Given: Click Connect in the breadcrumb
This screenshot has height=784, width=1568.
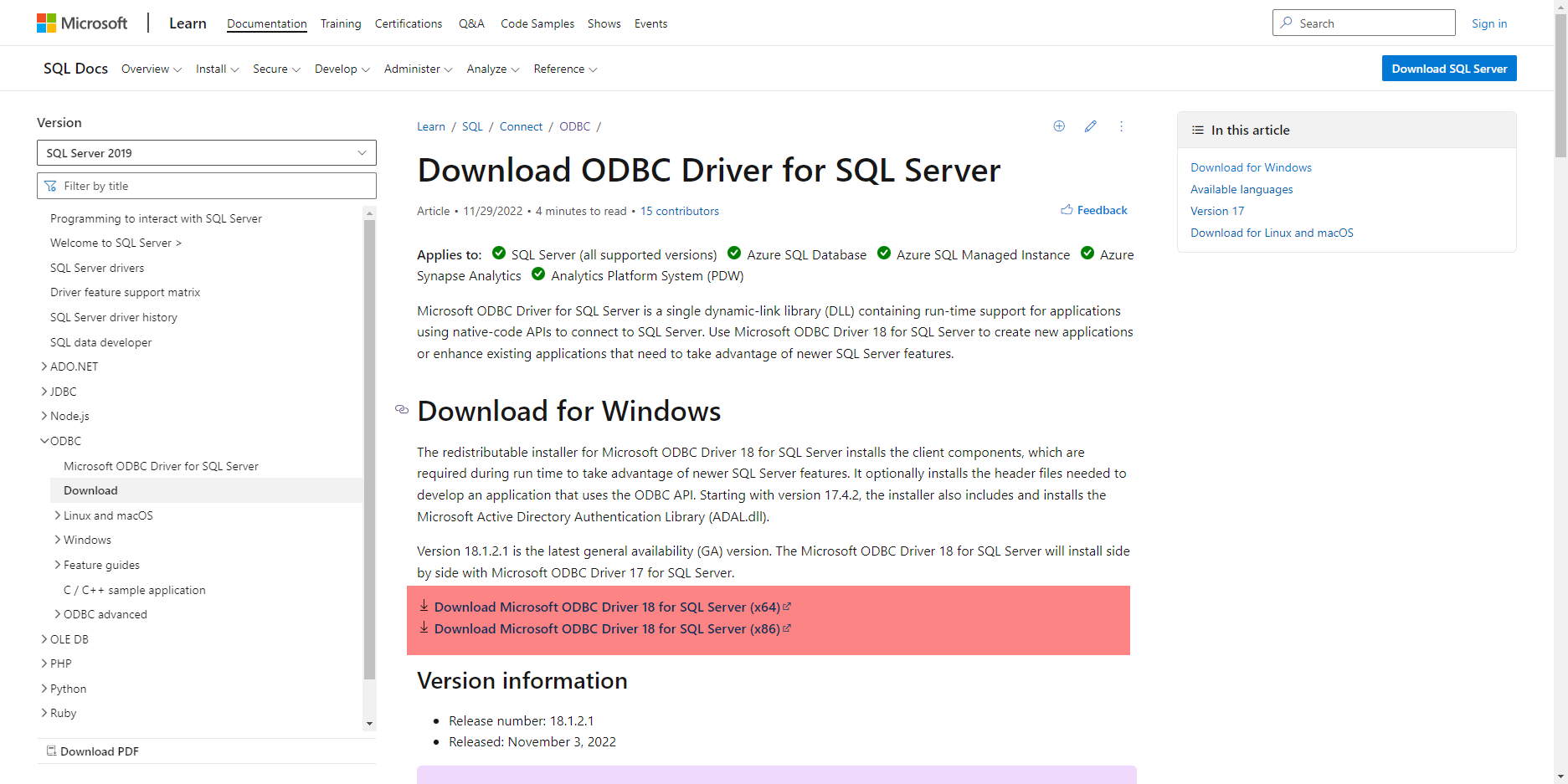Looking at the screenshot, I should tap(522, 126).
